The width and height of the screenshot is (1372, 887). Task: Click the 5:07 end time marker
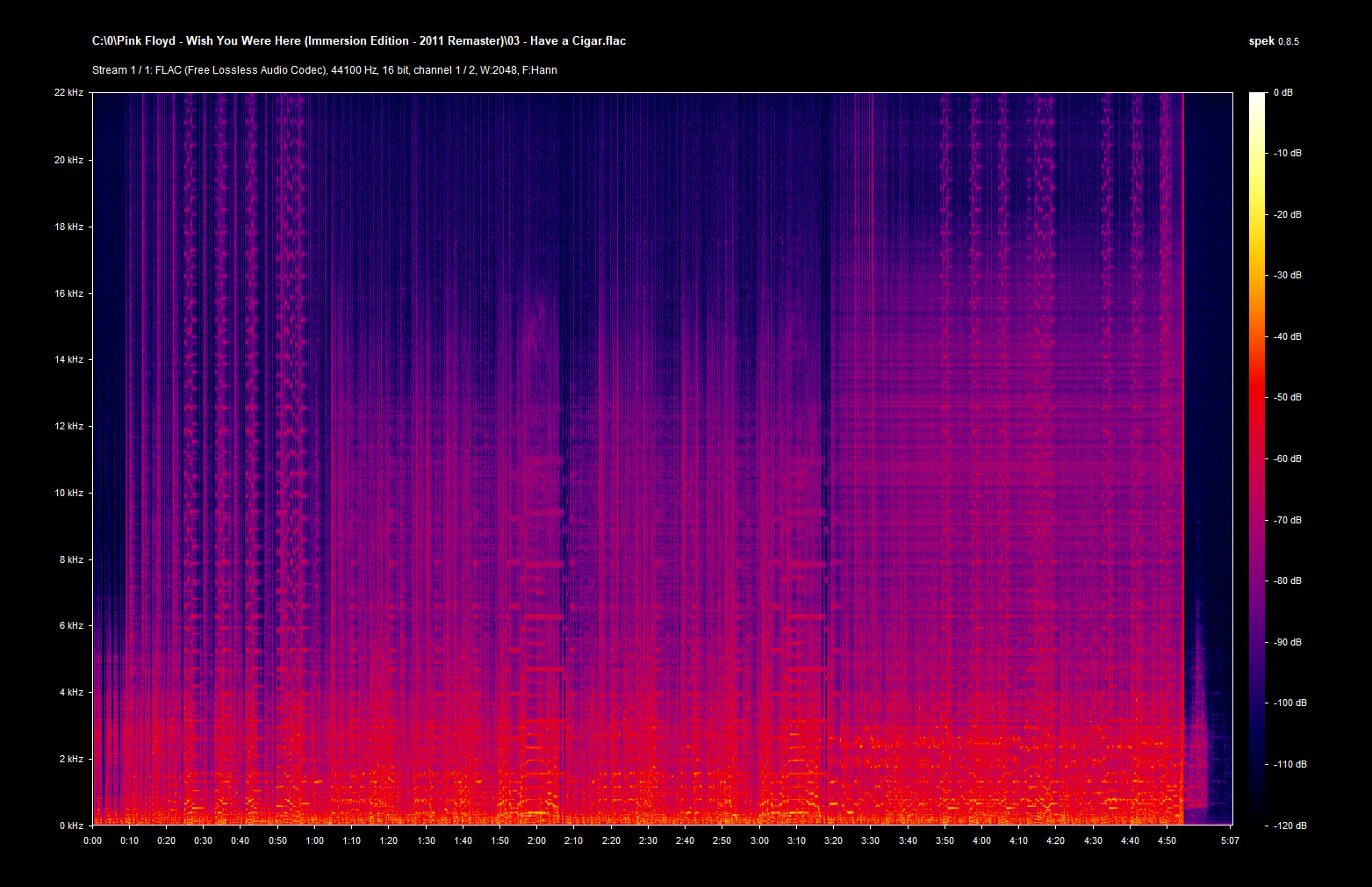(x=1230, y=840)
